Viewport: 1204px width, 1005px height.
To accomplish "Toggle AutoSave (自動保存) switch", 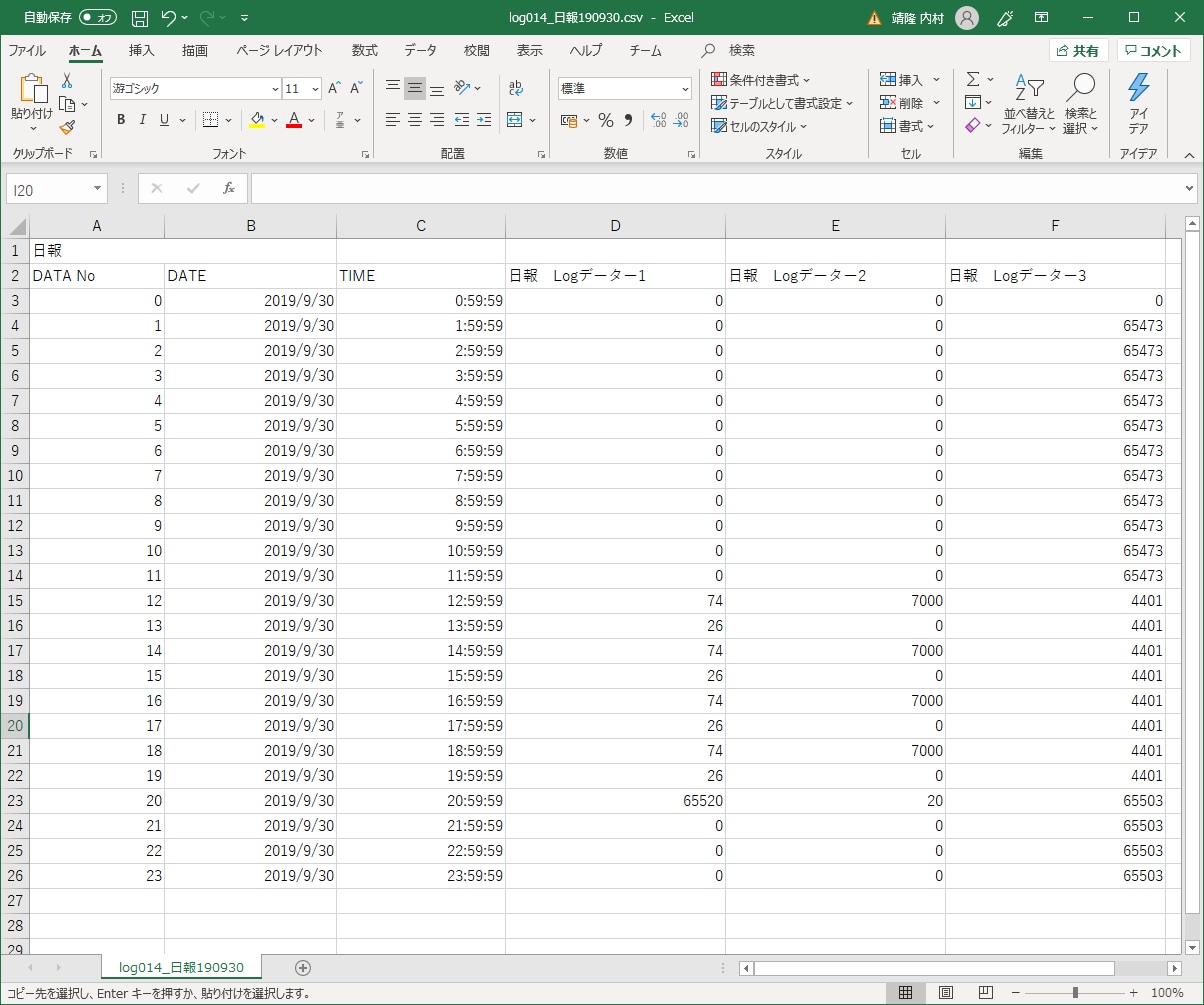I will [x=98, y=18].
